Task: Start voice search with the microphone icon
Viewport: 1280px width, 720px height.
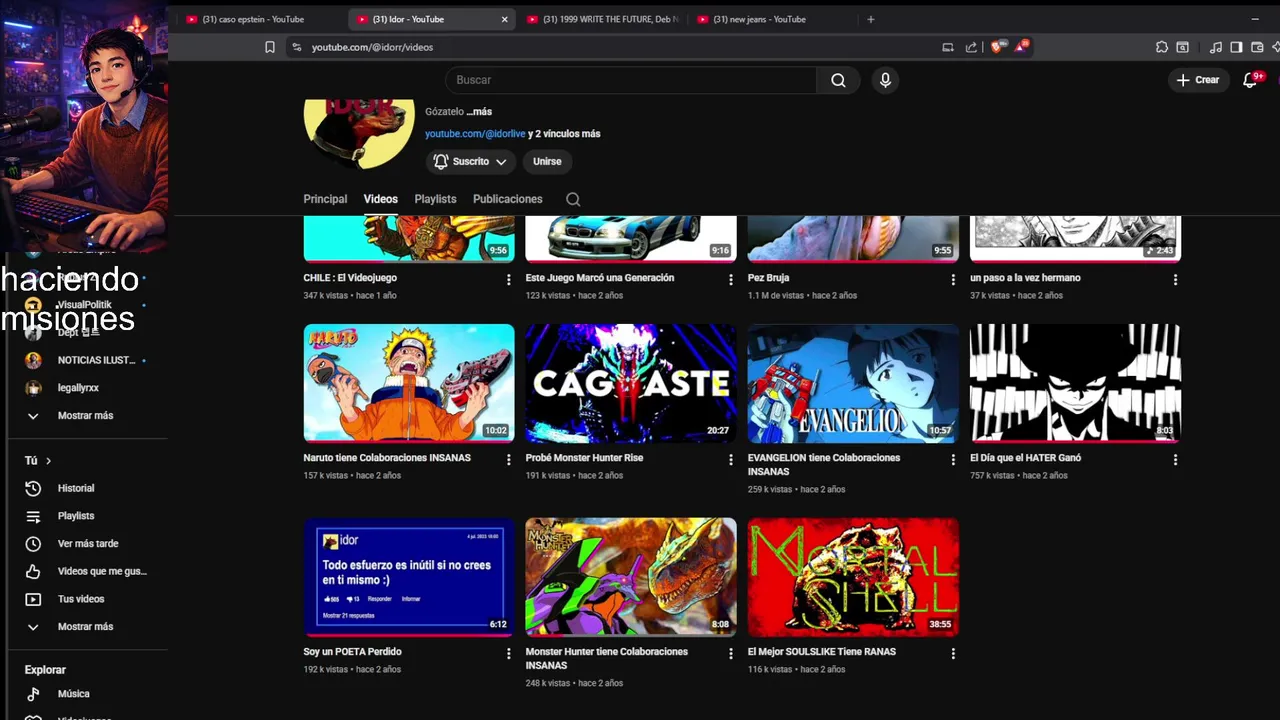Action: pyautogui.click(x=885, y=80)
